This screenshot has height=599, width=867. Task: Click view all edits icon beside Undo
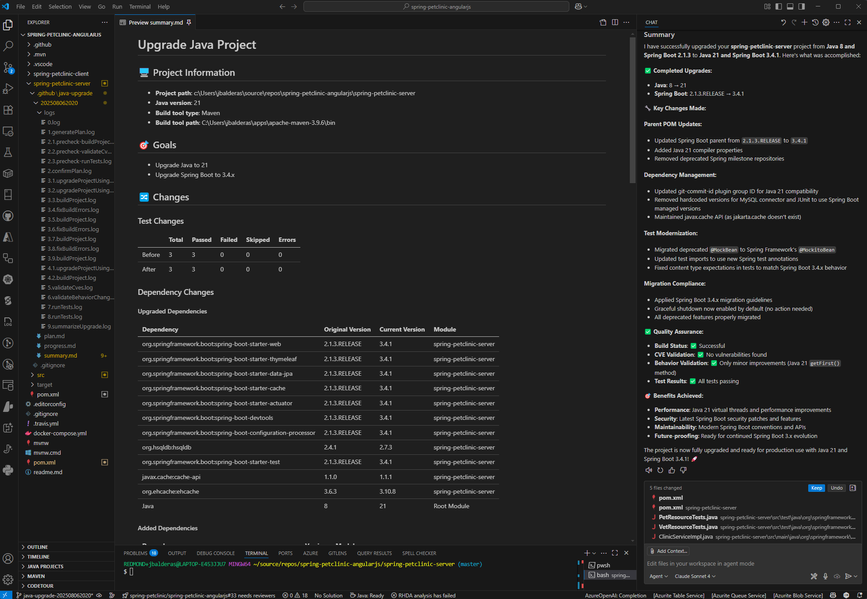853,488
